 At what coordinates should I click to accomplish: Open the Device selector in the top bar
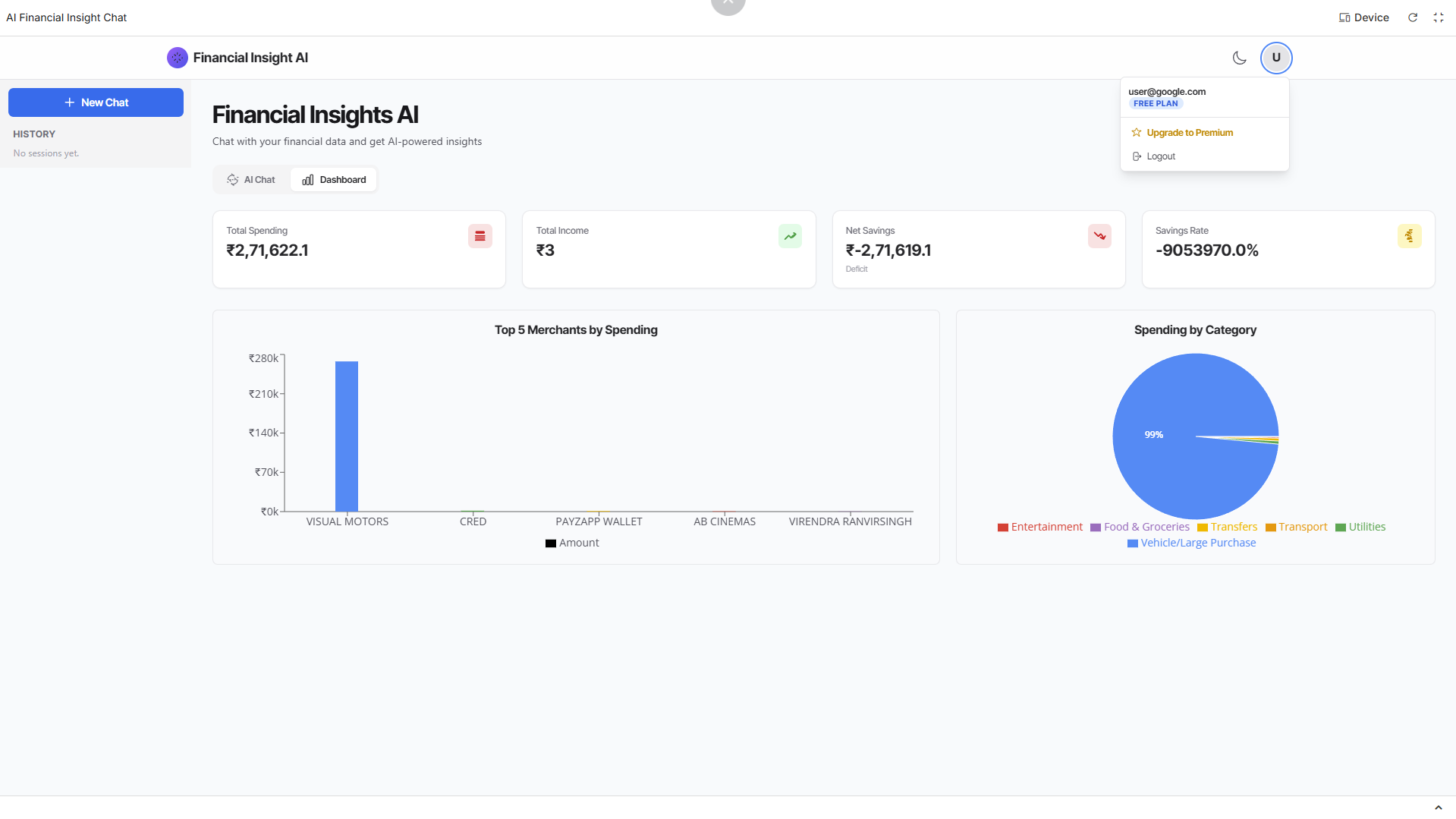[x=1363, y=17]
